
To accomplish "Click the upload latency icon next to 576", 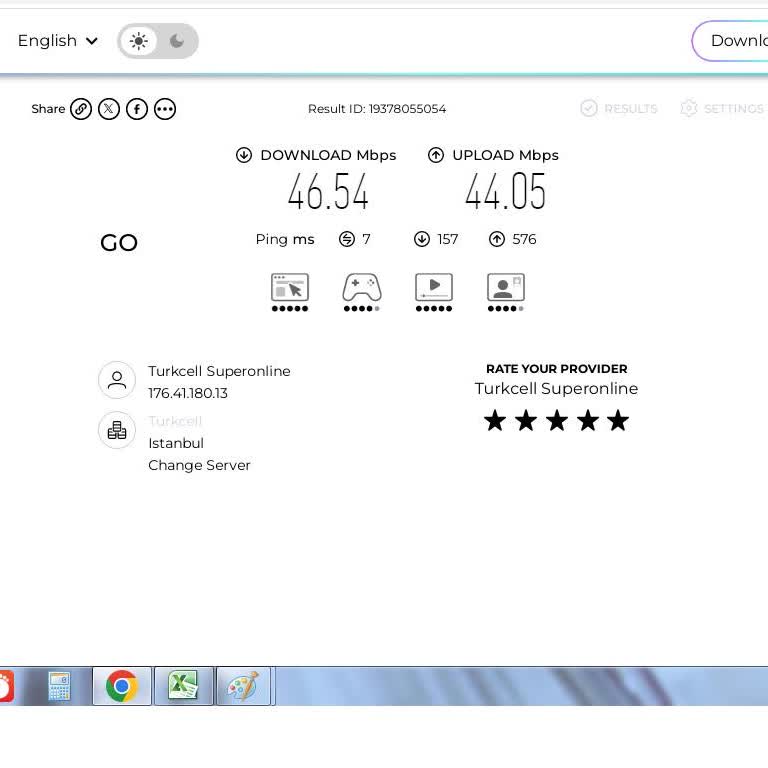I will (x=497, y=239).
